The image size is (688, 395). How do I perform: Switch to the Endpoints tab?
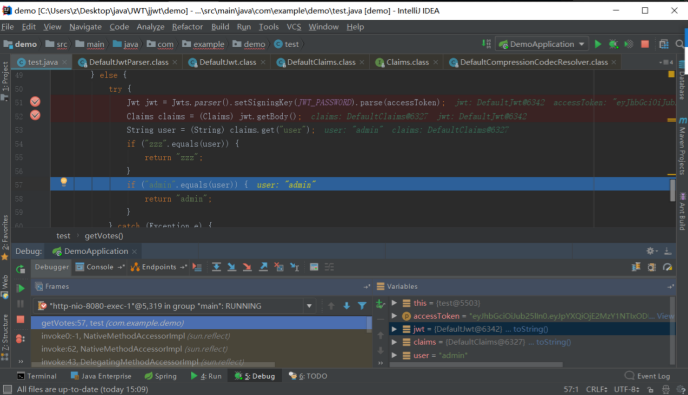pos(159,267)
